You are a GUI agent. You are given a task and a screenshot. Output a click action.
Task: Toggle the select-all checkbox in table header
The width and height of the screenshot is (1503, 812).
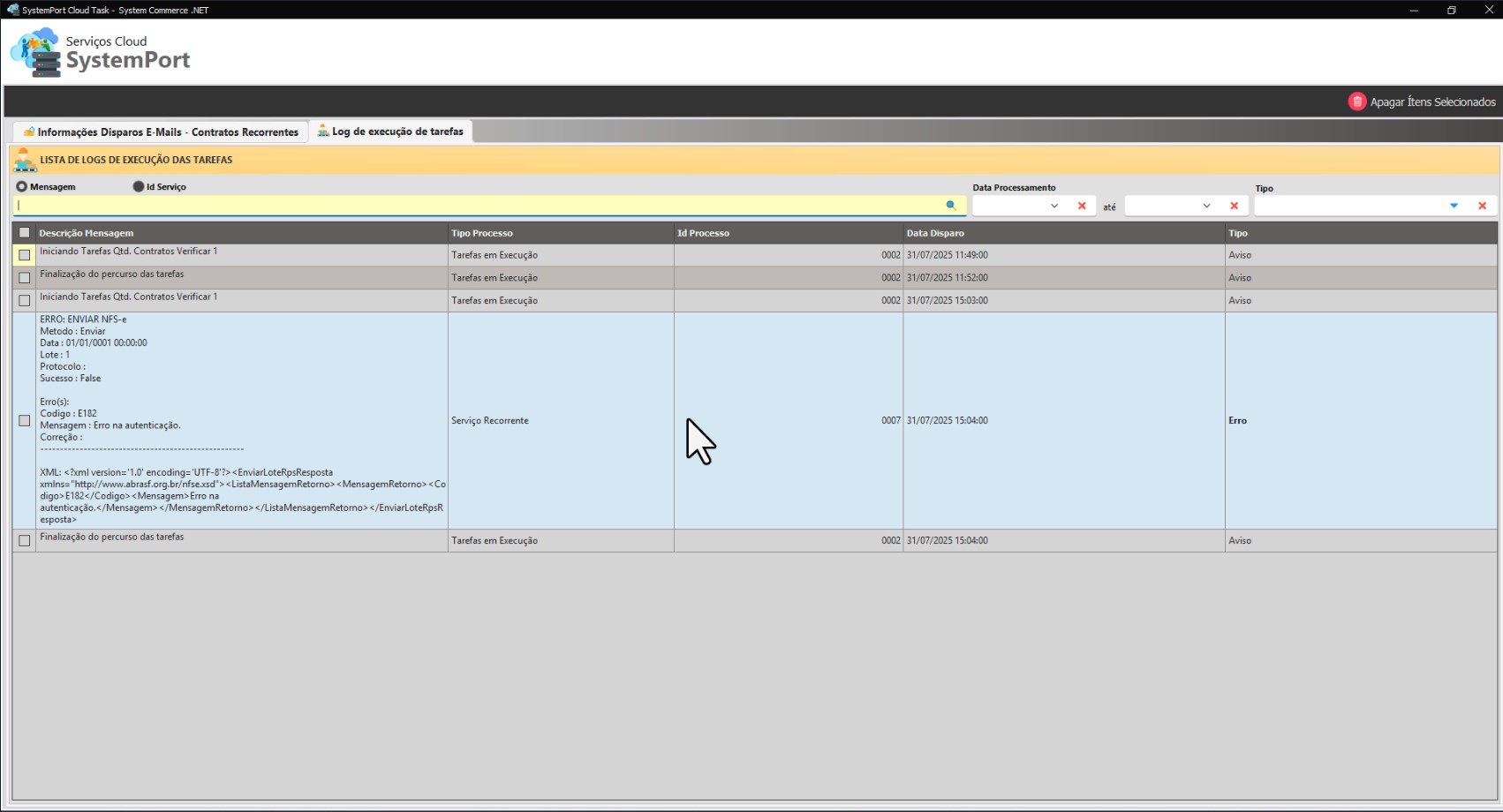(25, 233)
